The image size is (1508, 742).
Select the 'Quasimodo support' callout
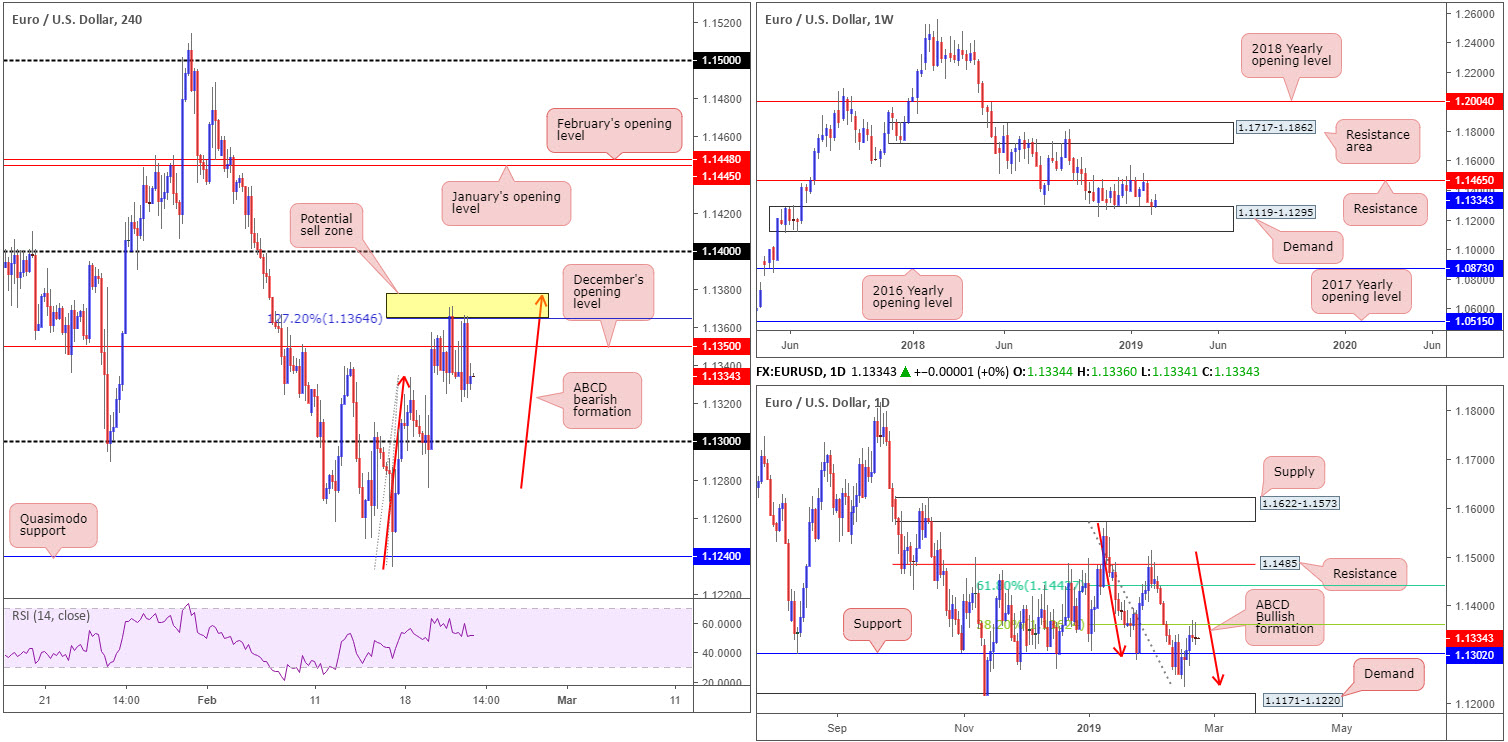pos(51,524)
